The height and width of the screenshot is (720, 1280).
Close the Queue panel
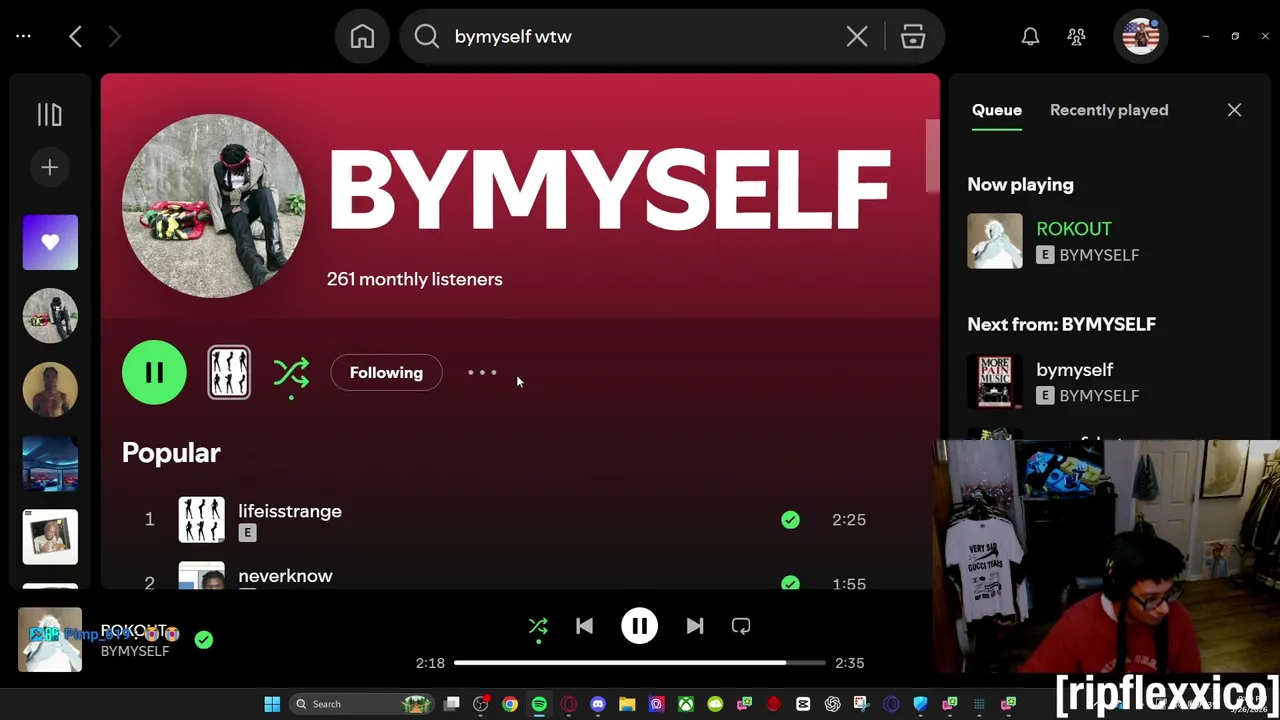point(1234,110)
